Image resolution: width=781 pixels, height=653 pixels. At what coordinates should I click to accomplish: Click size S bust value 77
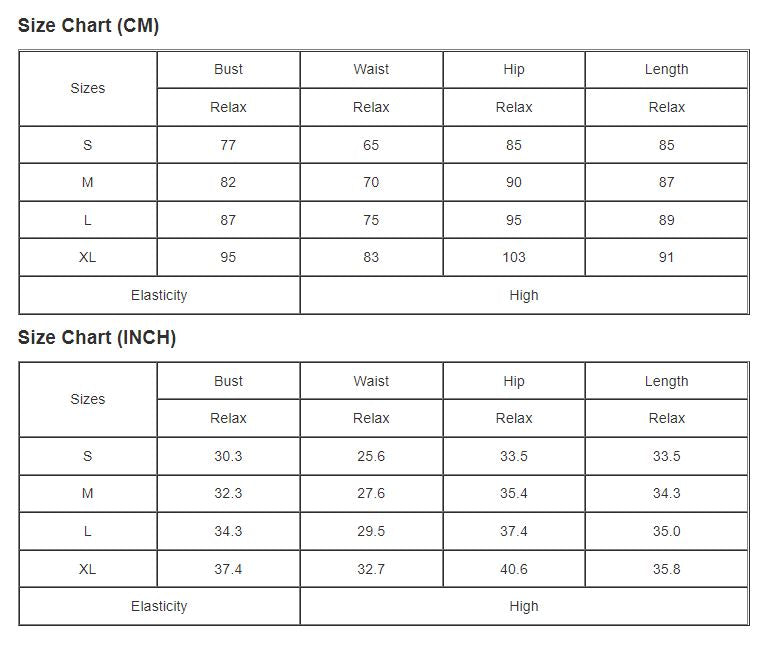coord(228,145)
